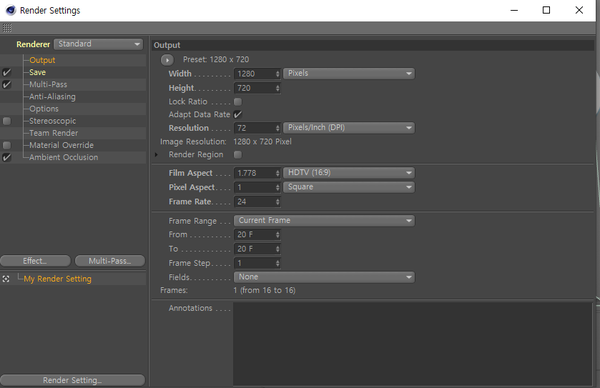
Task: Click the Render Setting... button
Action: pyautogui.click(x=72, y=380)
